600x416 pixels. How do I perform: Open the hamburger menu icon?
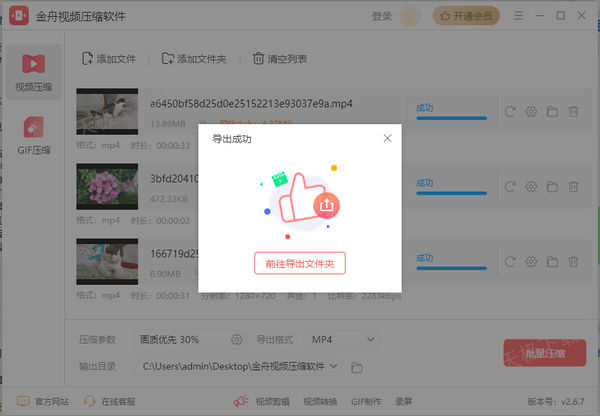(x=518, y=16)
